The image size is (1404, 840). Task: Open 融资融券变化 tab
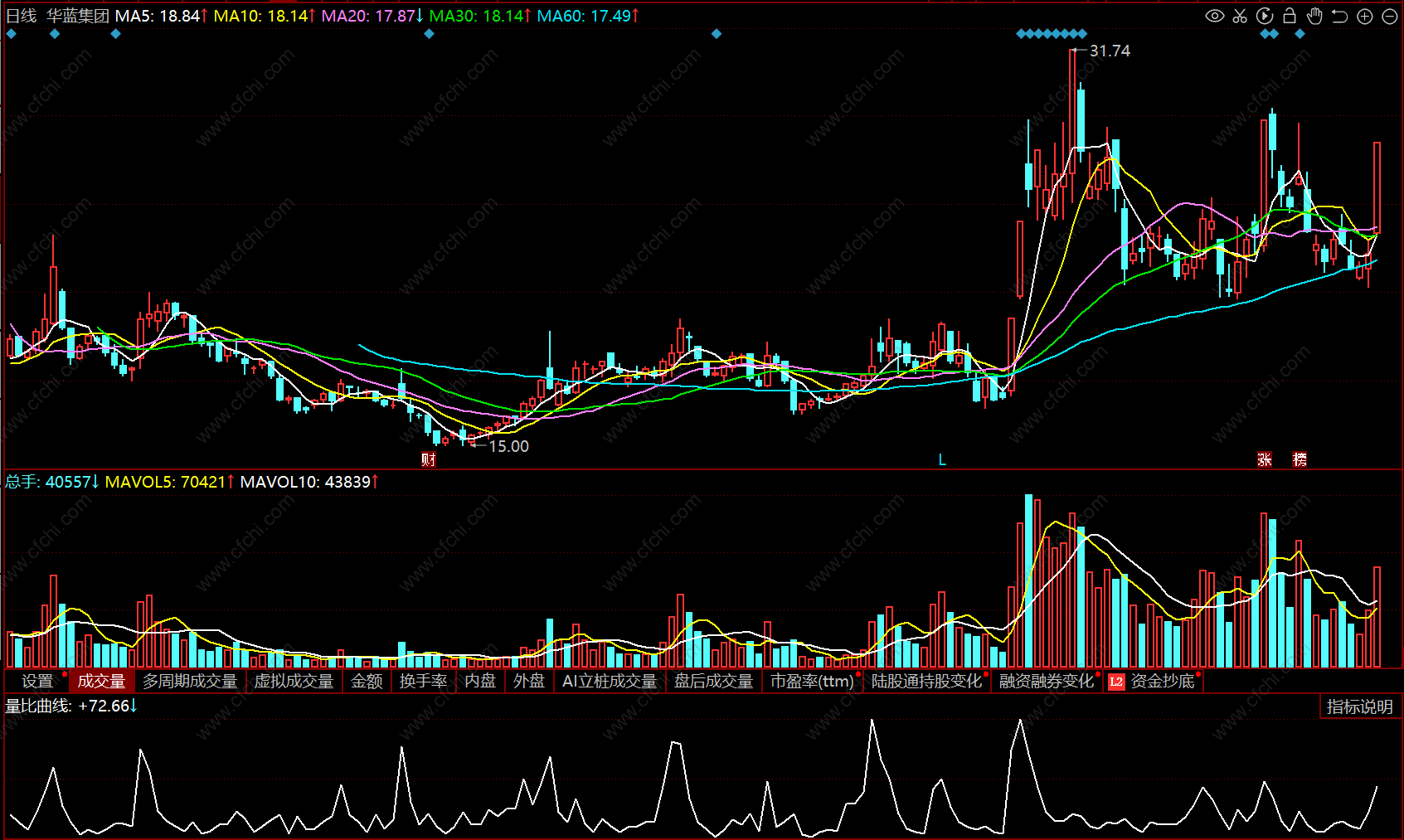tap(1047, 681)
